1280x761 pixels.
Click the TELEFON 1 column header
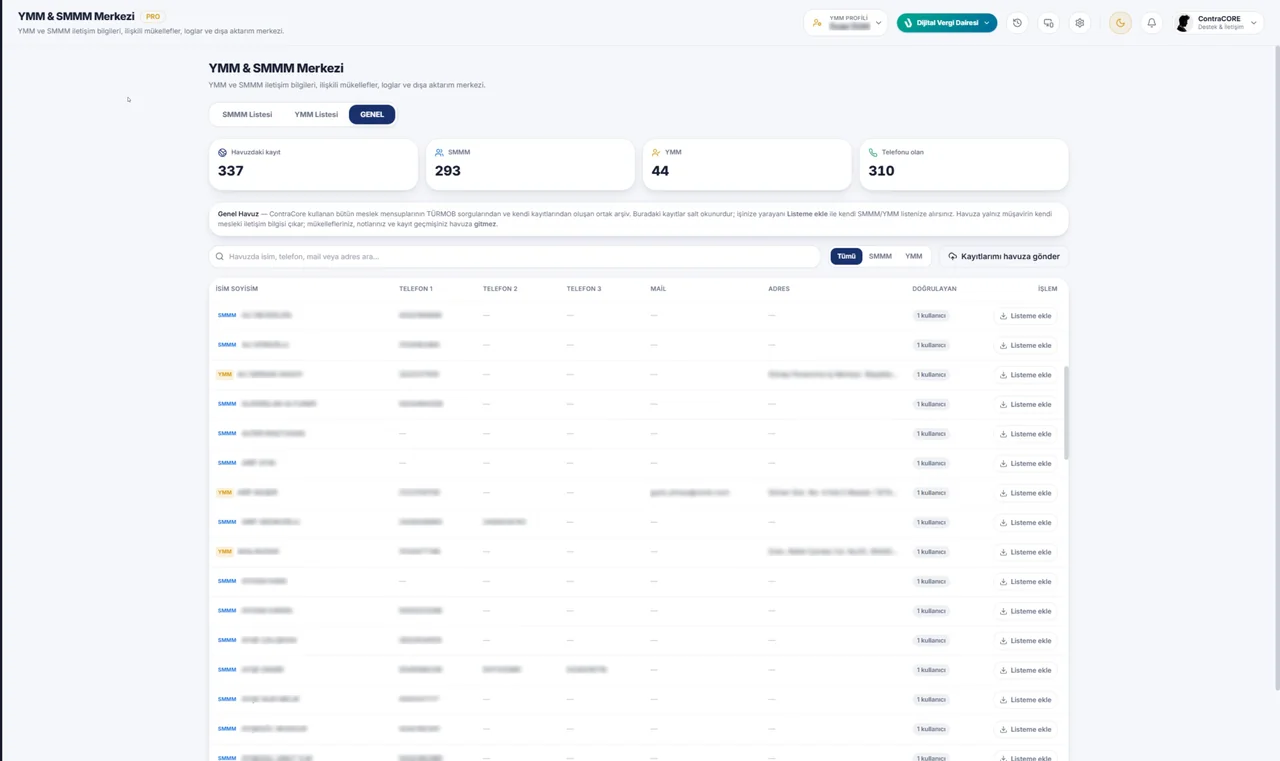pos(416,289)
